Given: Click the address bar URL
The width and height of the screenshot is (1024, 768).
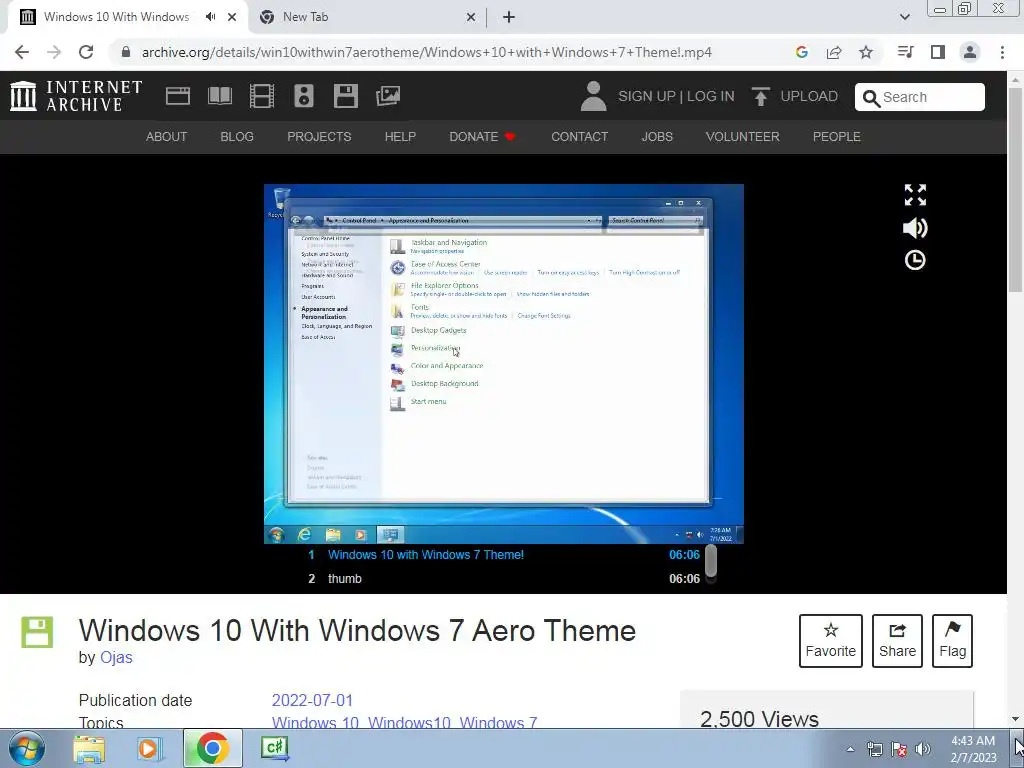Looking at the screenshot, I should [426, 52].
